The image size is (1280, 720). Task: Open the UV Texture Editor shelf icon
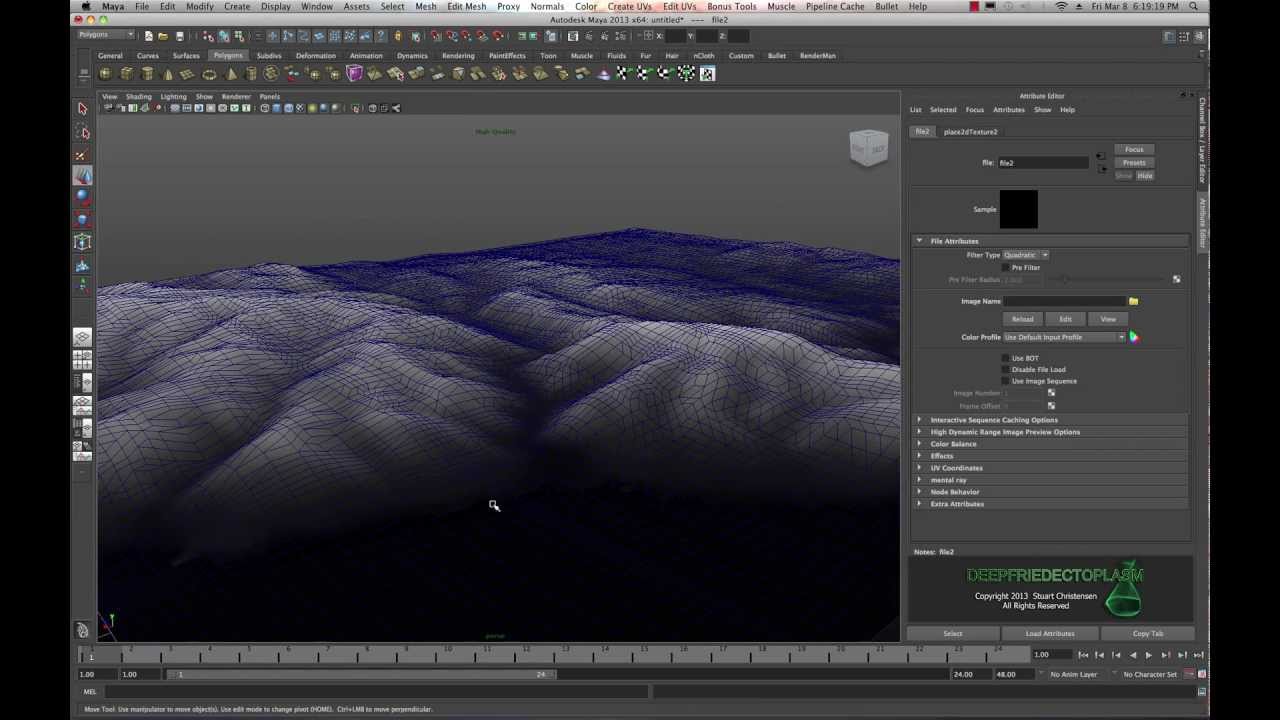707,73
